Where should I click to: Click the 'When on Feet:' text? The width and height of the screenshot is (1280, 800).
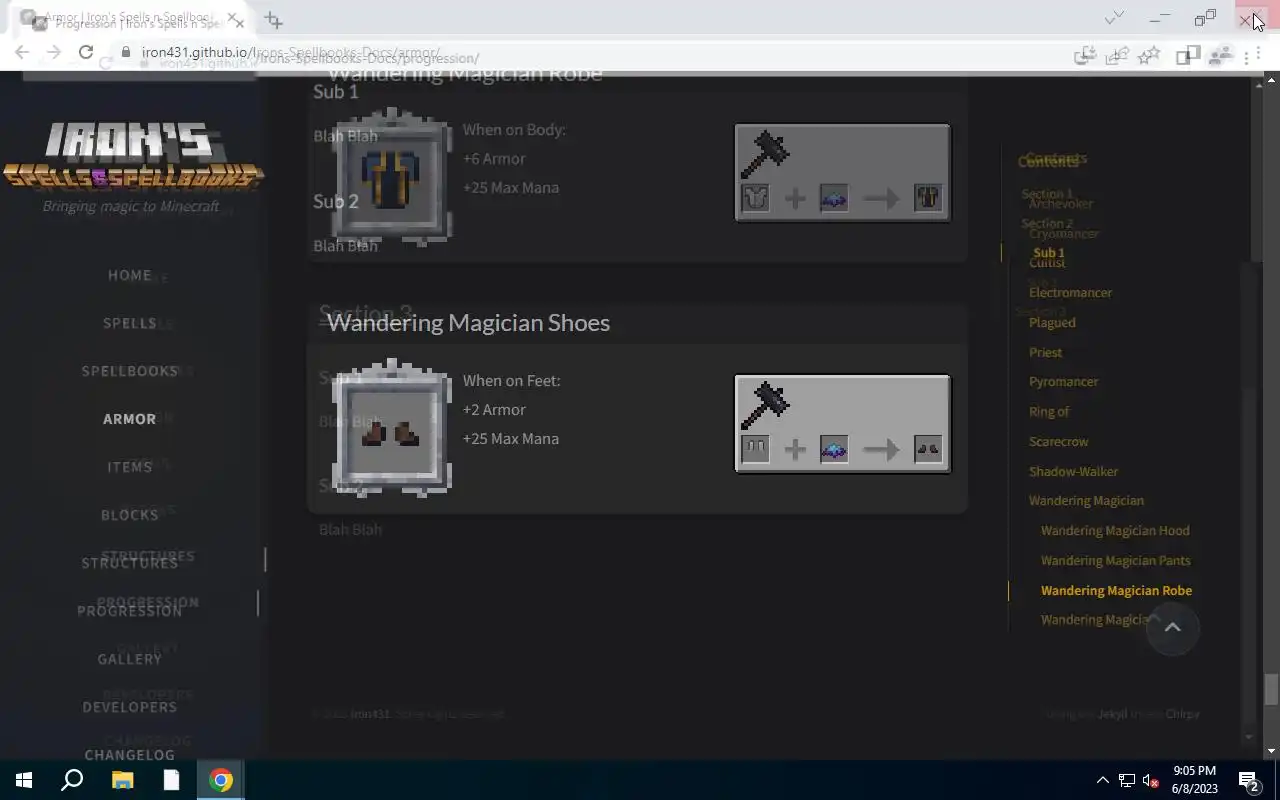click(511, 381)
